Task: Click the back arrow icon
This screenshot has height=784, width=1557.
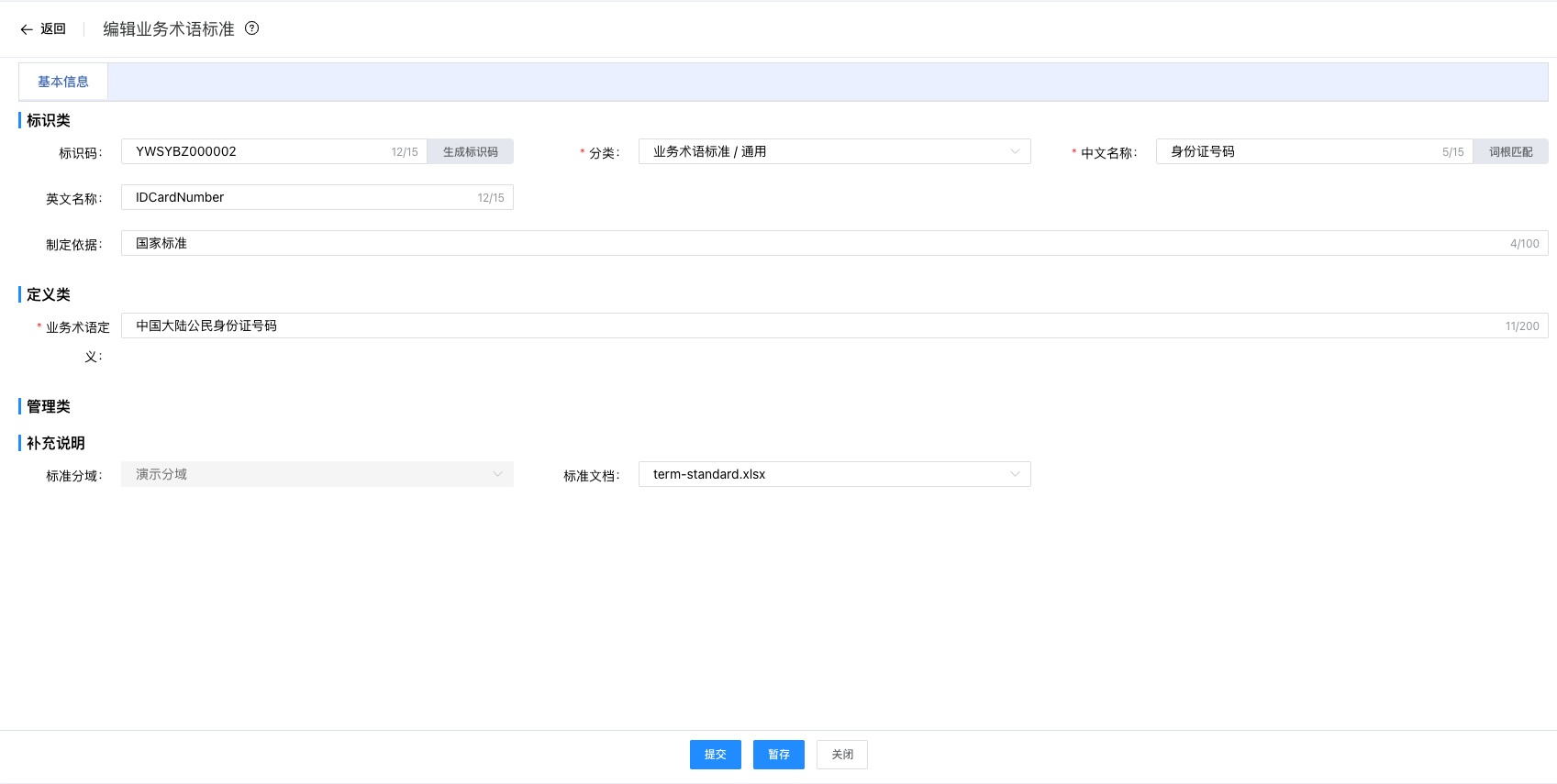Action: [27, 29]
